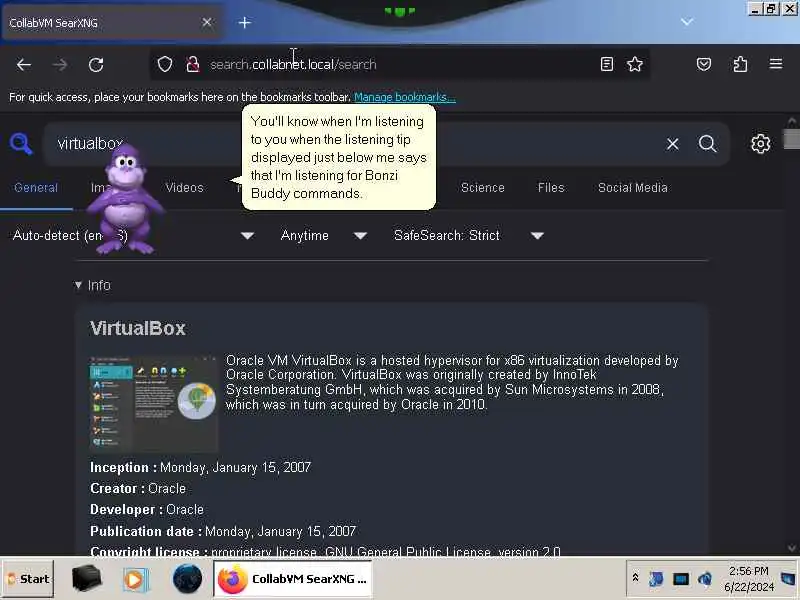Close the CollabVM SearXNG tab
The width and height of the screenshot is (800, 600).
point(207,22)
